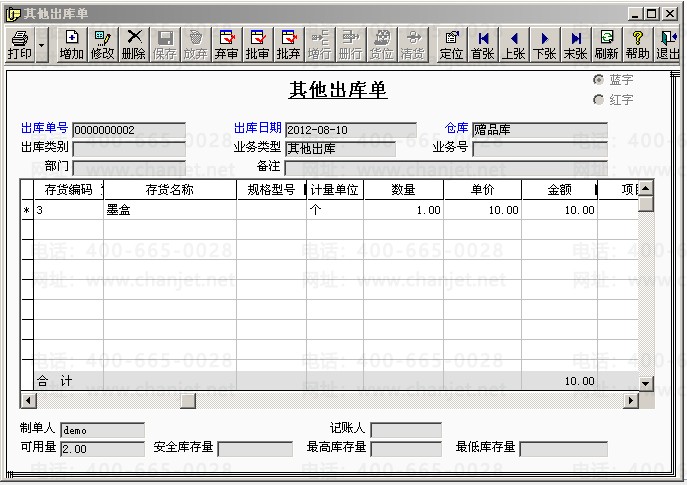Click the 备注 input field
The height and width of the screenshot is (485, 687).
pyautogui.click(x=446, y=168)
